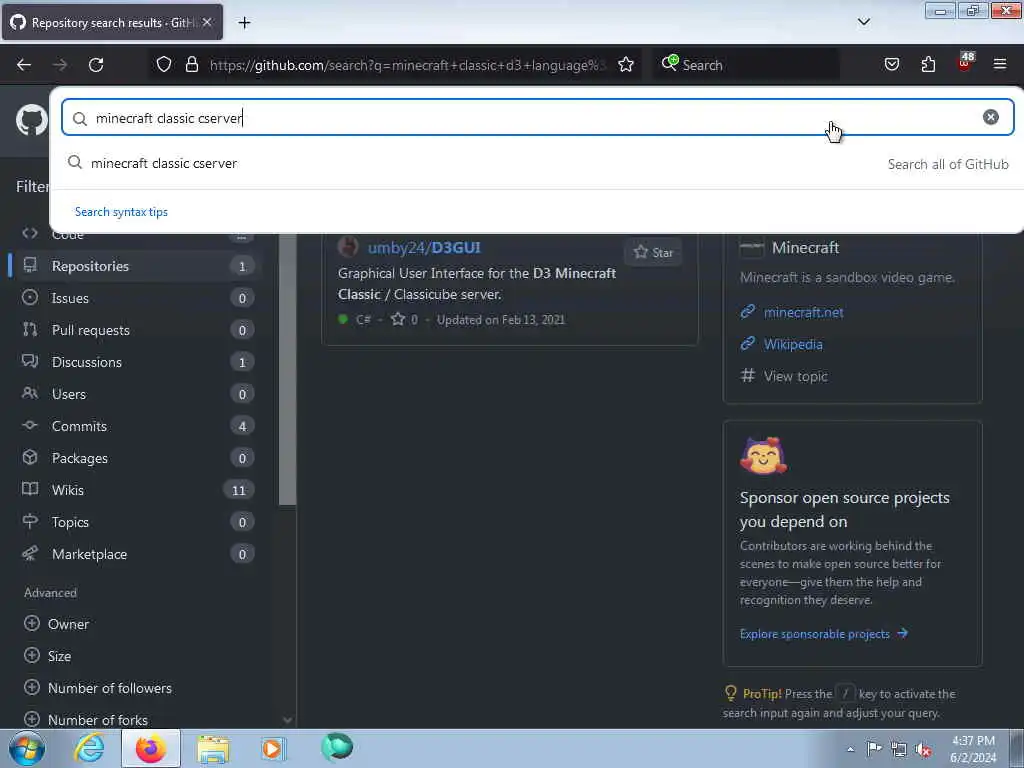This screenshot has height=768, width=1024.
Task: Click the site security padlock icon
Action: point(191,65)
